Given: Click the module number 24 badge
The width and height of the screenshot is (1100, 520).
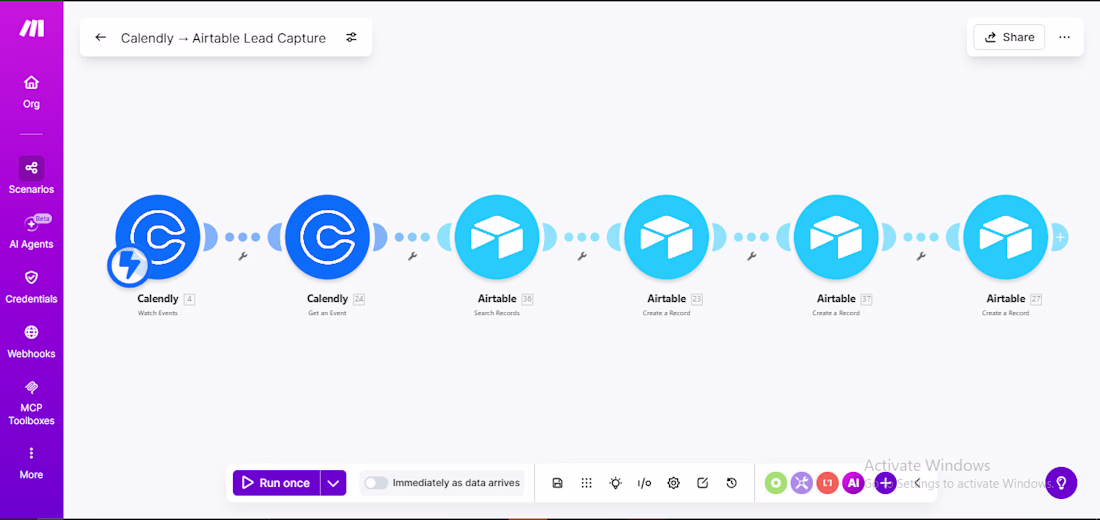Looking at the screenshot, I should click(x=359, y=299).
